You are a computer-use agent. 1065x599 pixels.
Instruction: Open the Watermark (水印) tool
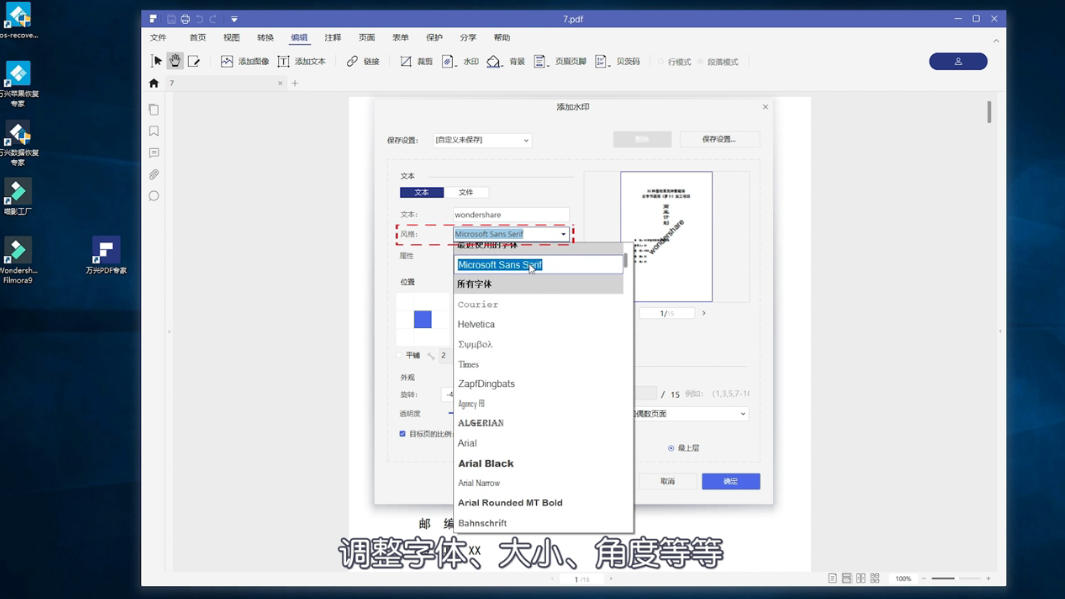(461, 61)
